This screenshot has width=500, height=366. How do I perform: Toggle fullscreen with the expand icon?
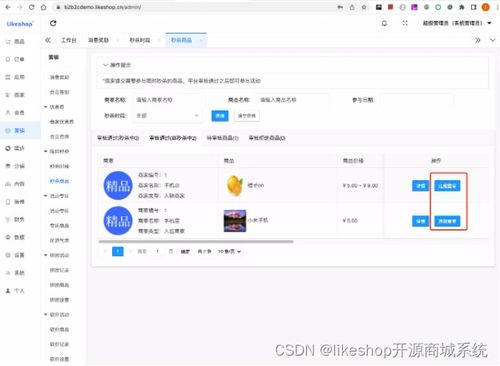[405, 23]
